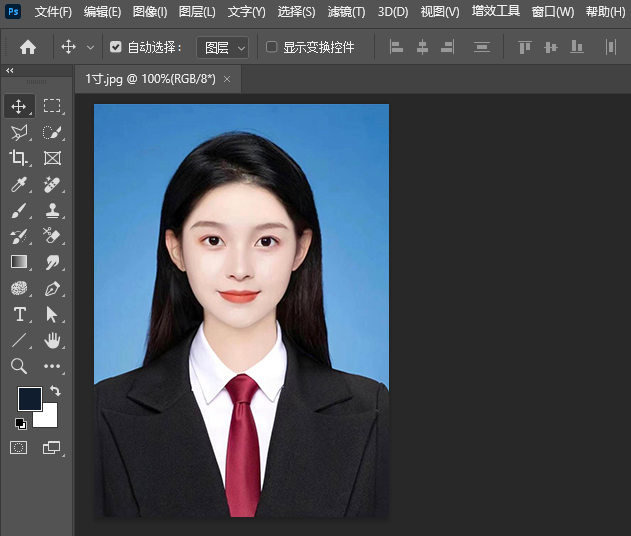
Task: Open the 帮助(H) menu
Action: coord(606,12)
